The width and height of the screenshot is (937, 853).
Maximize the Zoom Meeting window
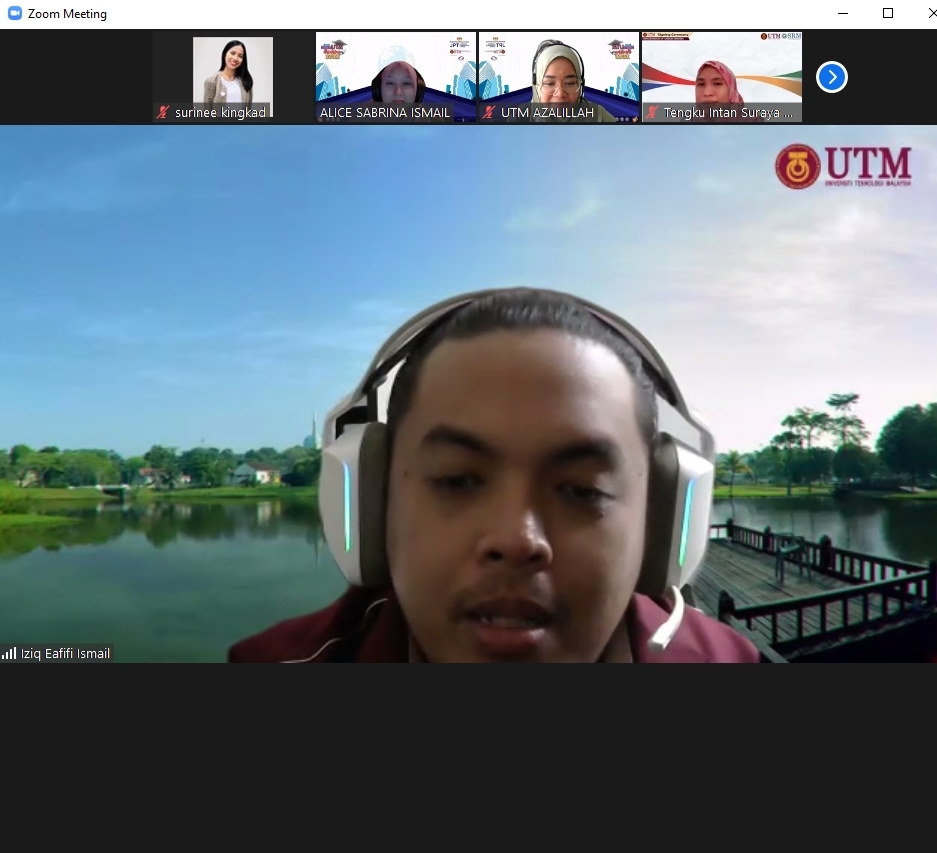(x=888, y=14)
